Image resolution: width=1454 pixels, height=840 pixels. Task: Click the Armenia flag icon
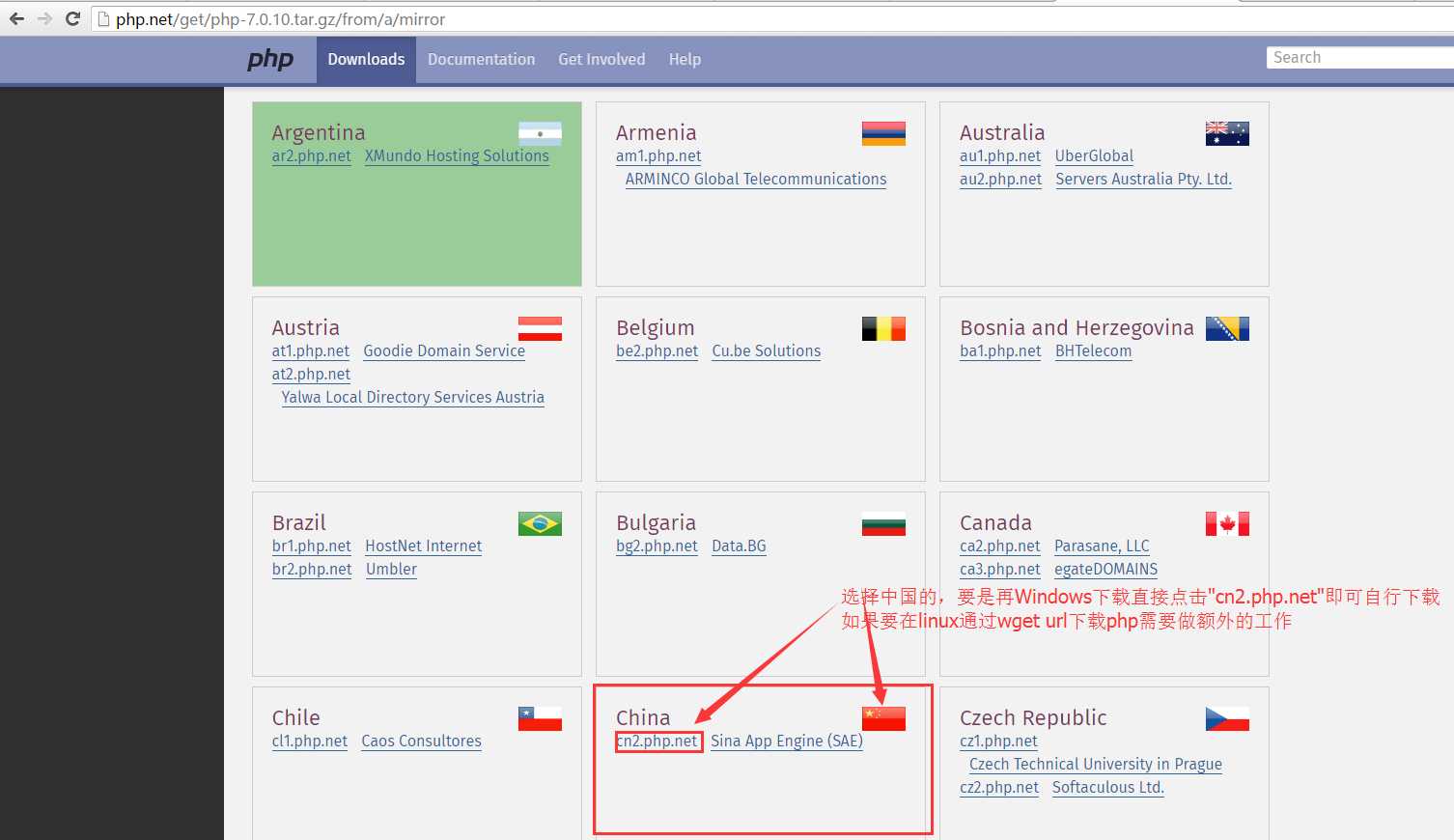pyautogui.click(x=883, y=133)
